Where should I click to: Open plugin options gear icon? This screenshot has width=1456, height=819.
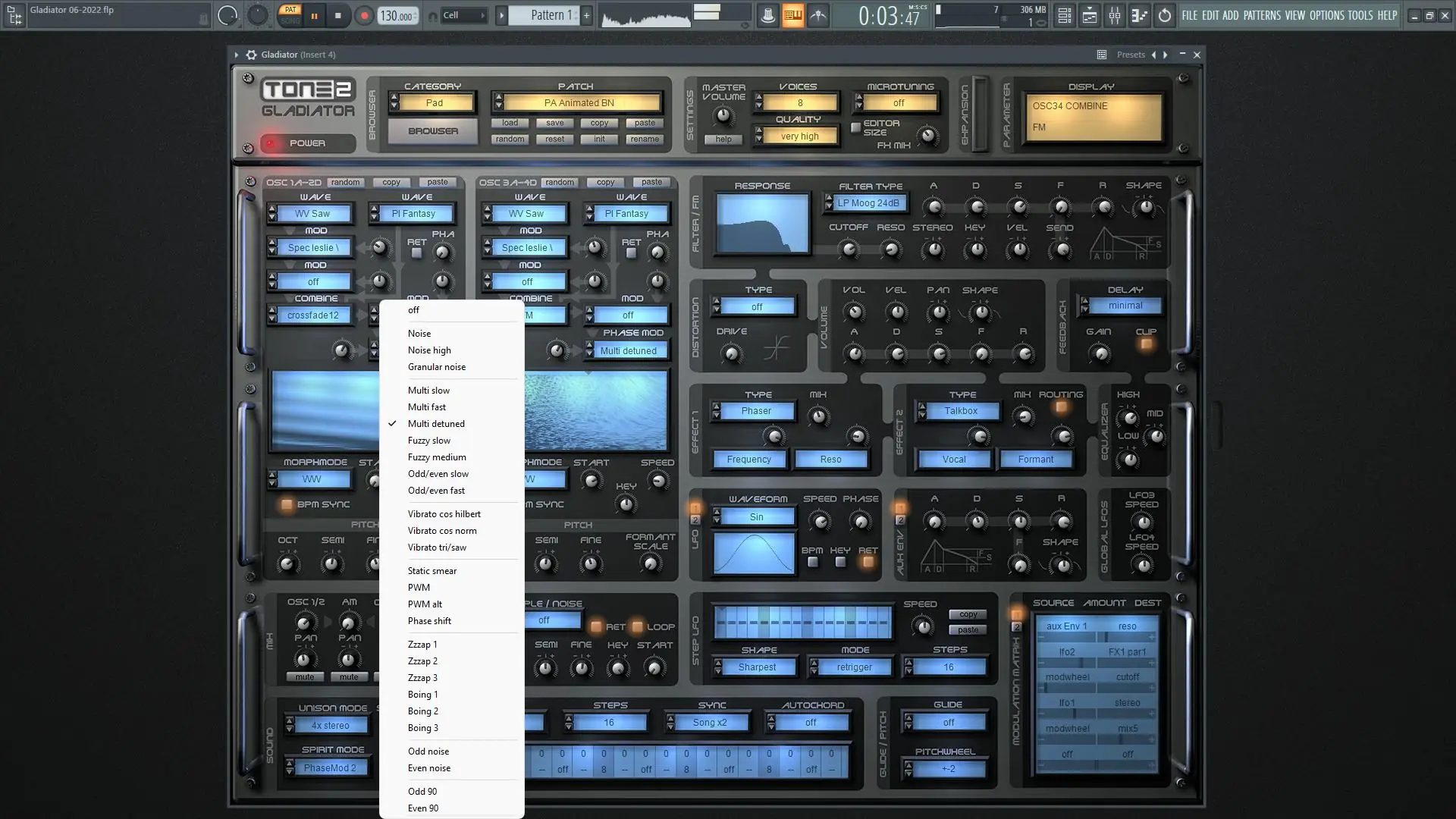[251, 55]
